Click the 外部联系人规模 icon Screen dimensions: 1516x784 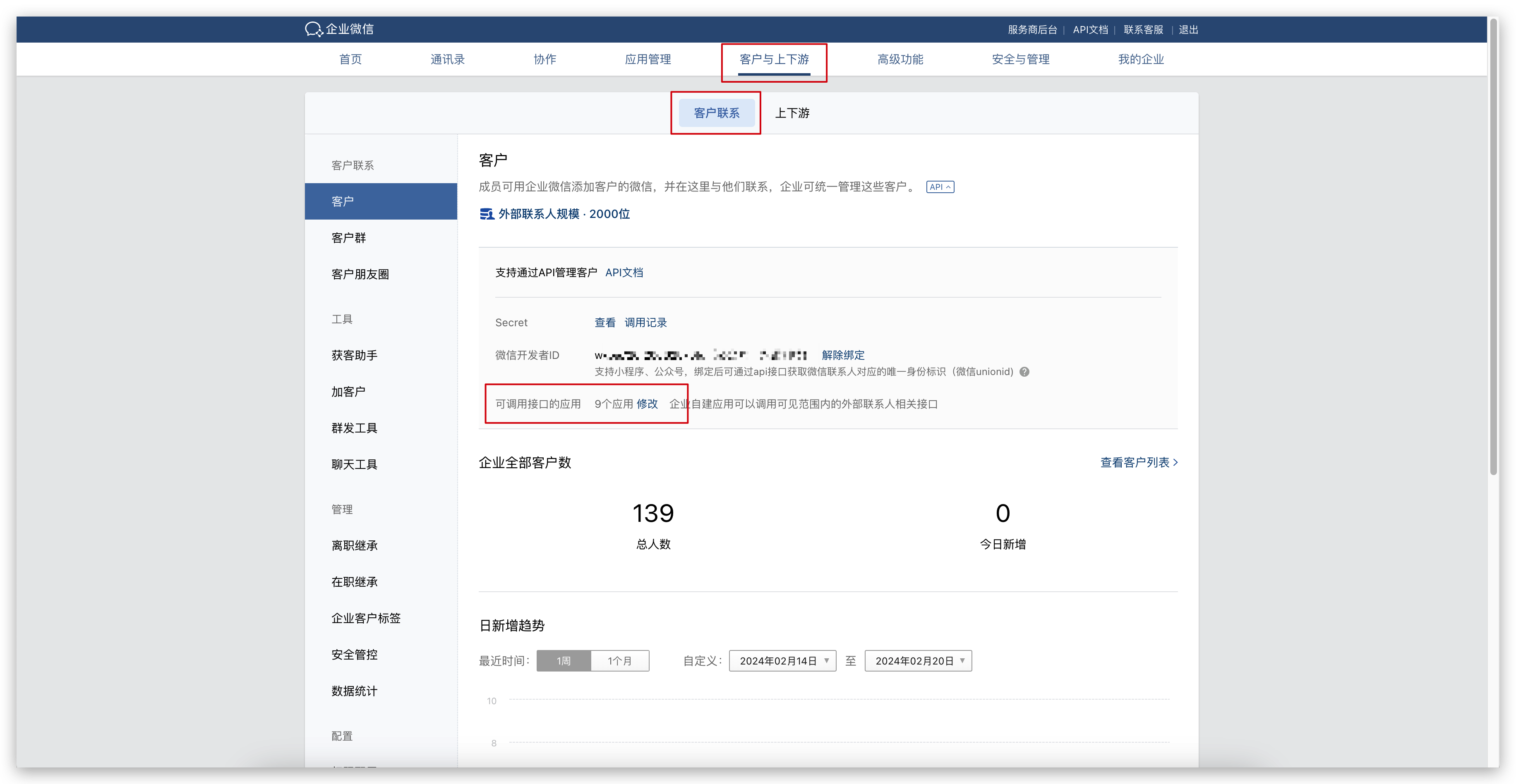(487, 214)
